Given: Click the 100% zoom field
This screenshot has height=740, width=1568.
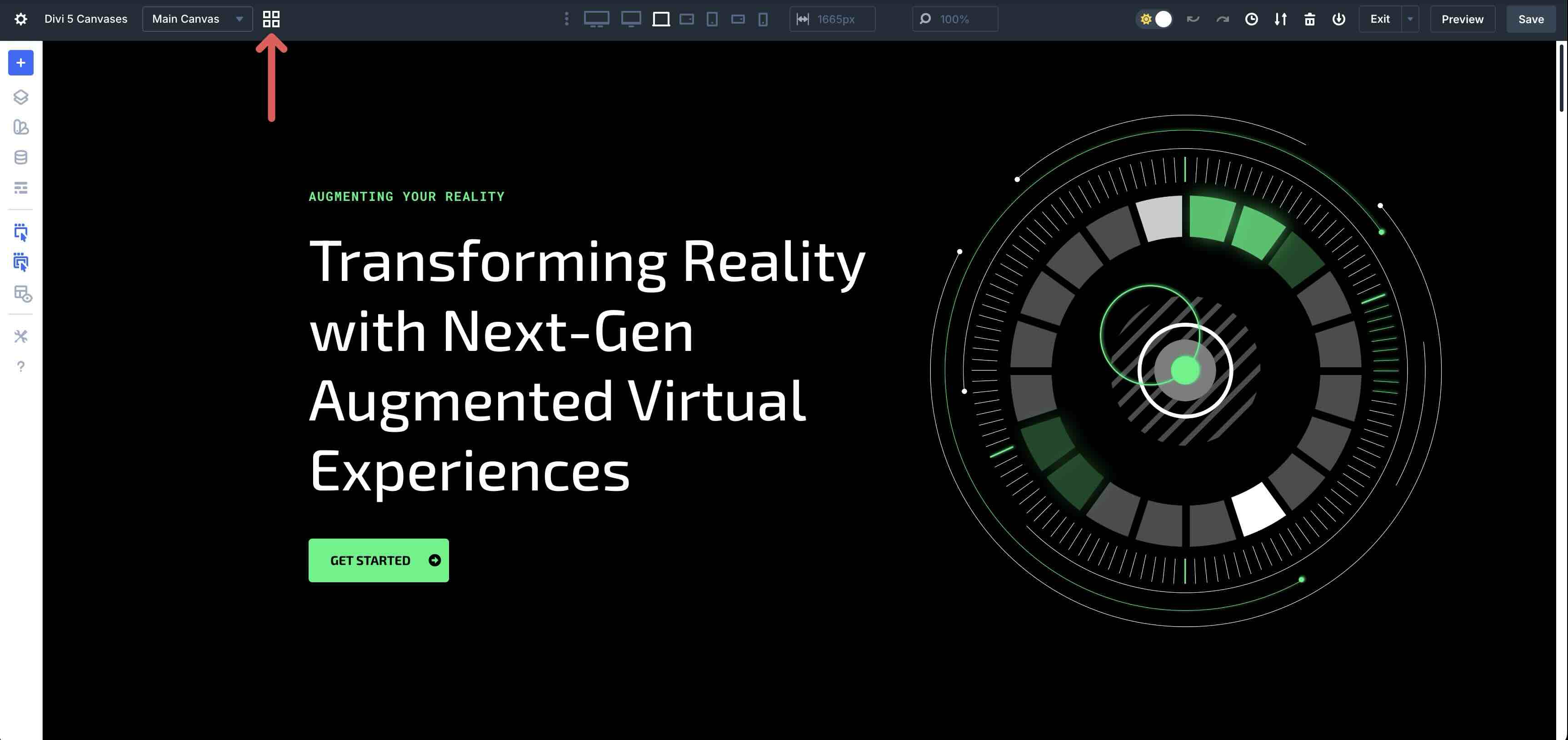Looking at the screenshot, I should (x=954, y=19).
